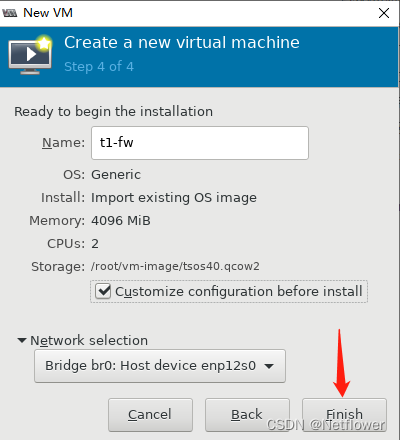Click the Cancel button

[150, 415]
